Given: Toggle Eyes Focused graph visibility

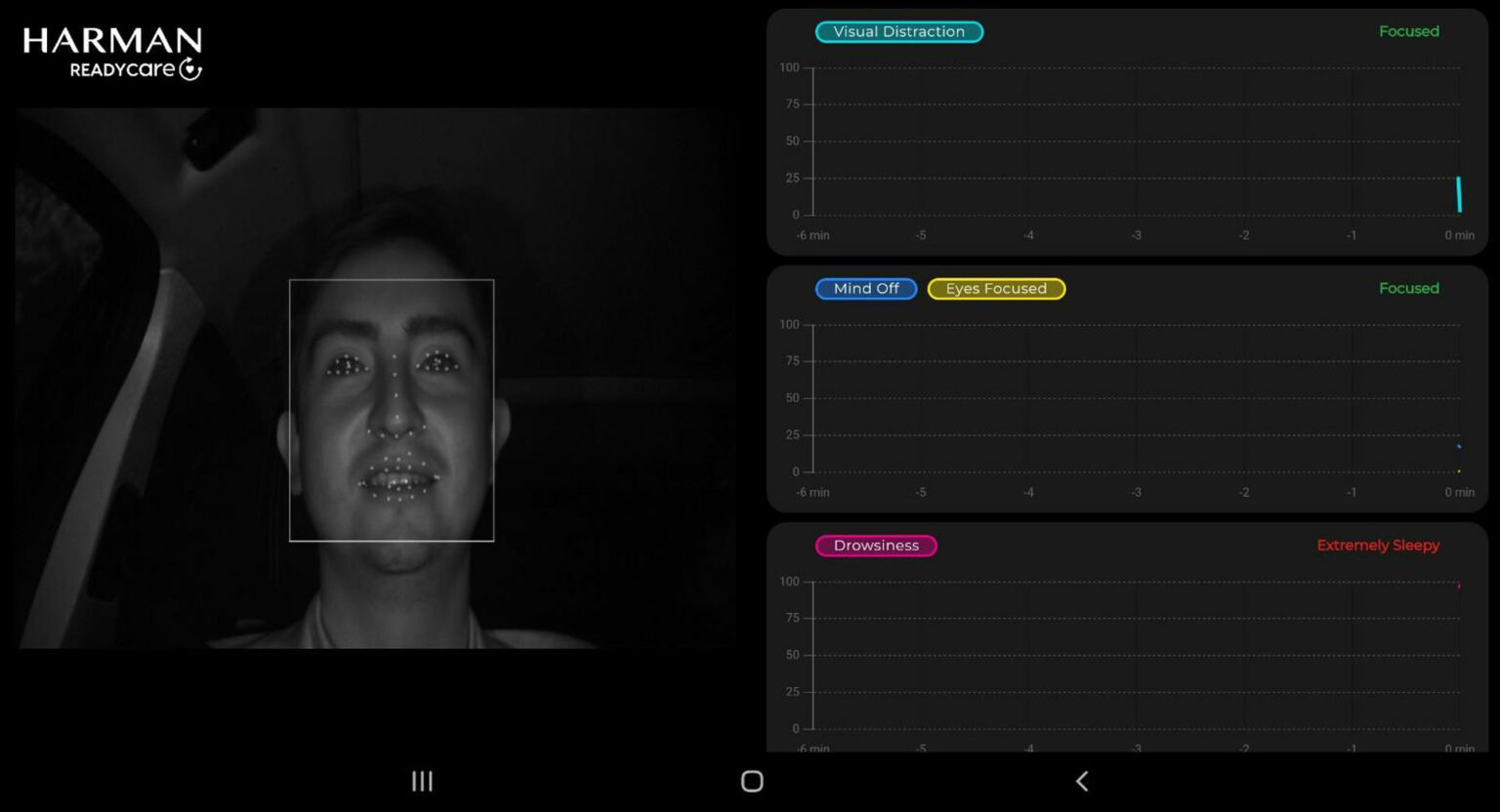Looking at the screenshot, I should click(x=996, y=288).
